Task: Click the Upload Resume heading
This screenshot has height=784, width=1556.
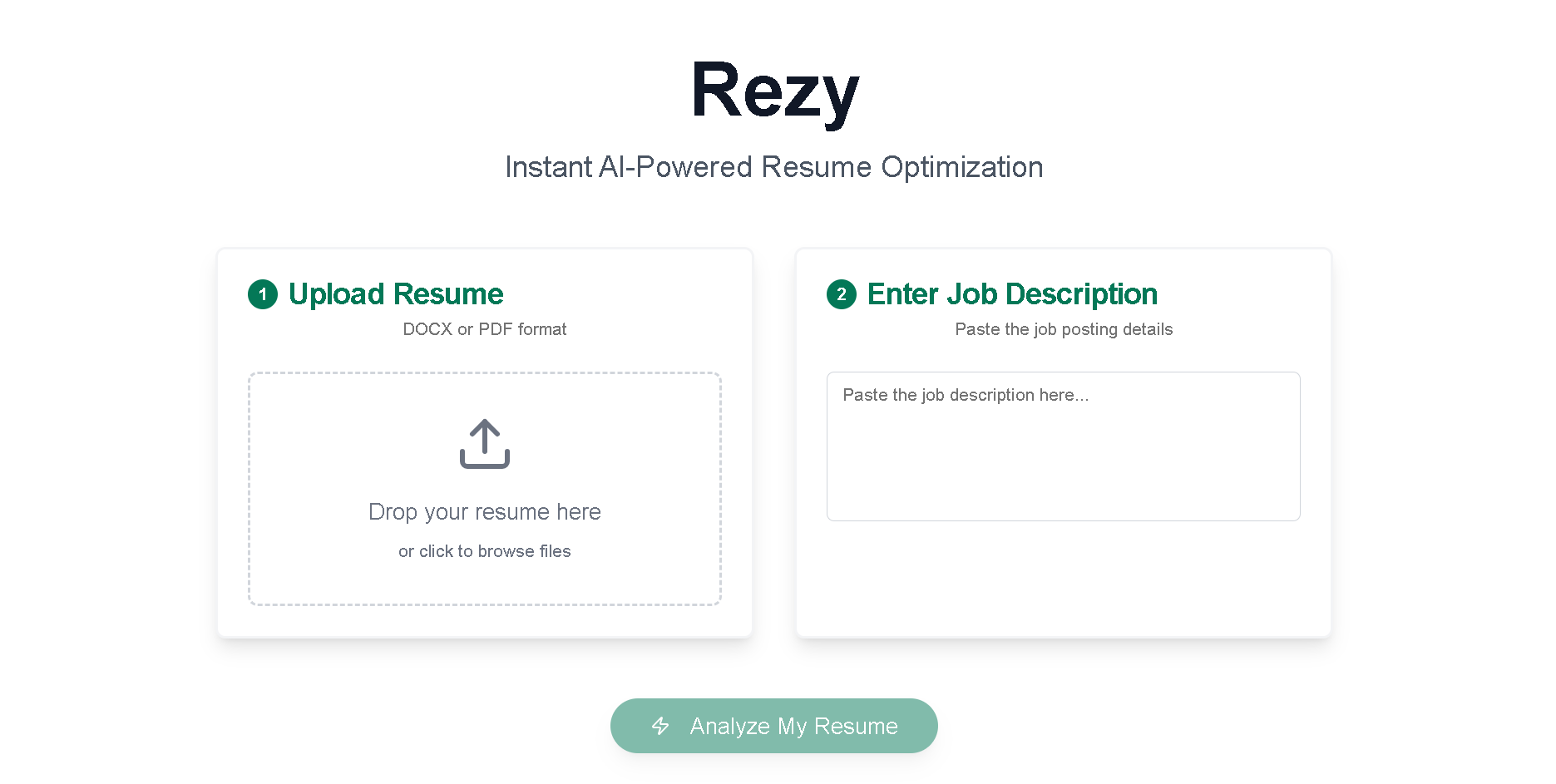Action: [x=396, y=294]
